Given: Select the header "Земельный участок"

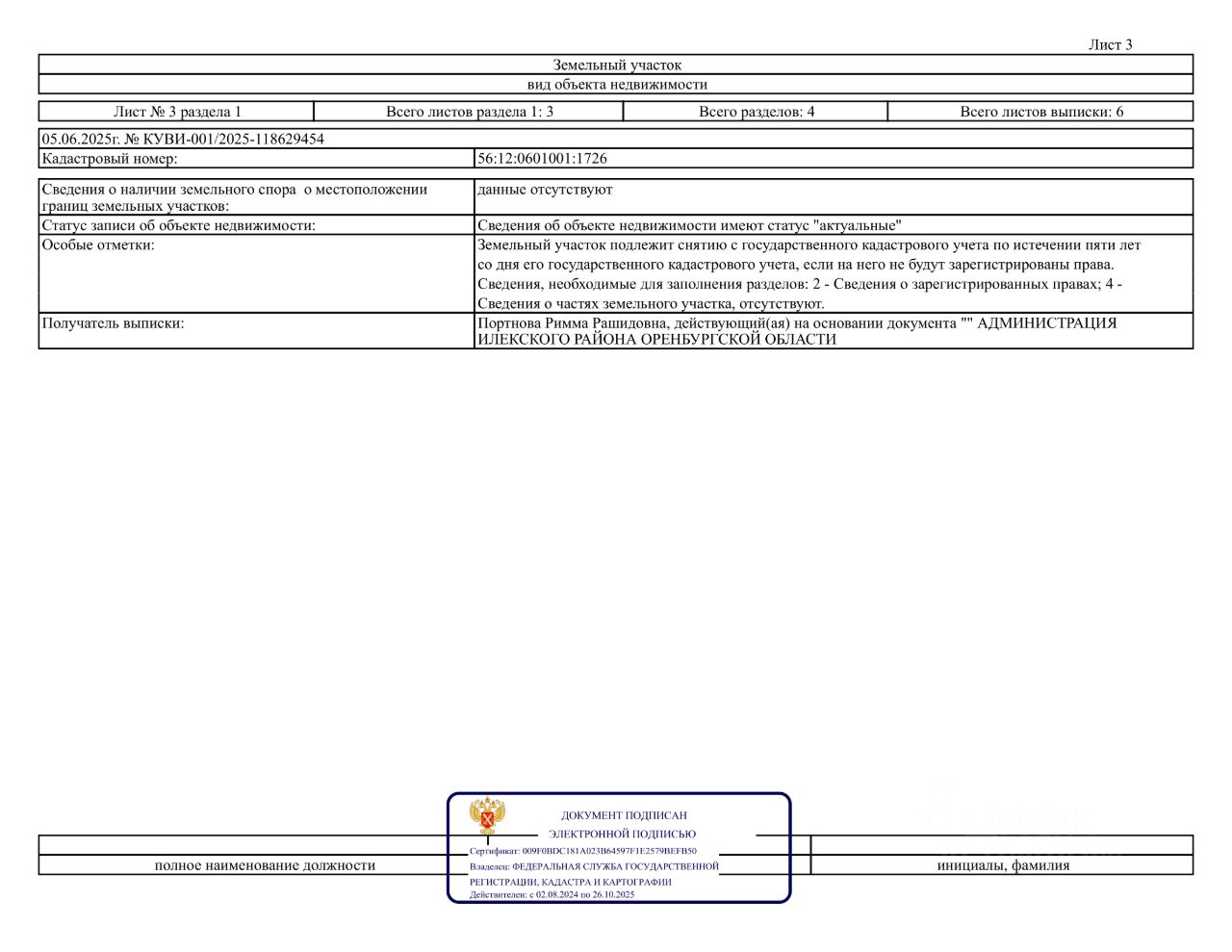Looking at the screenshot, I should click(x=617, y=65).
